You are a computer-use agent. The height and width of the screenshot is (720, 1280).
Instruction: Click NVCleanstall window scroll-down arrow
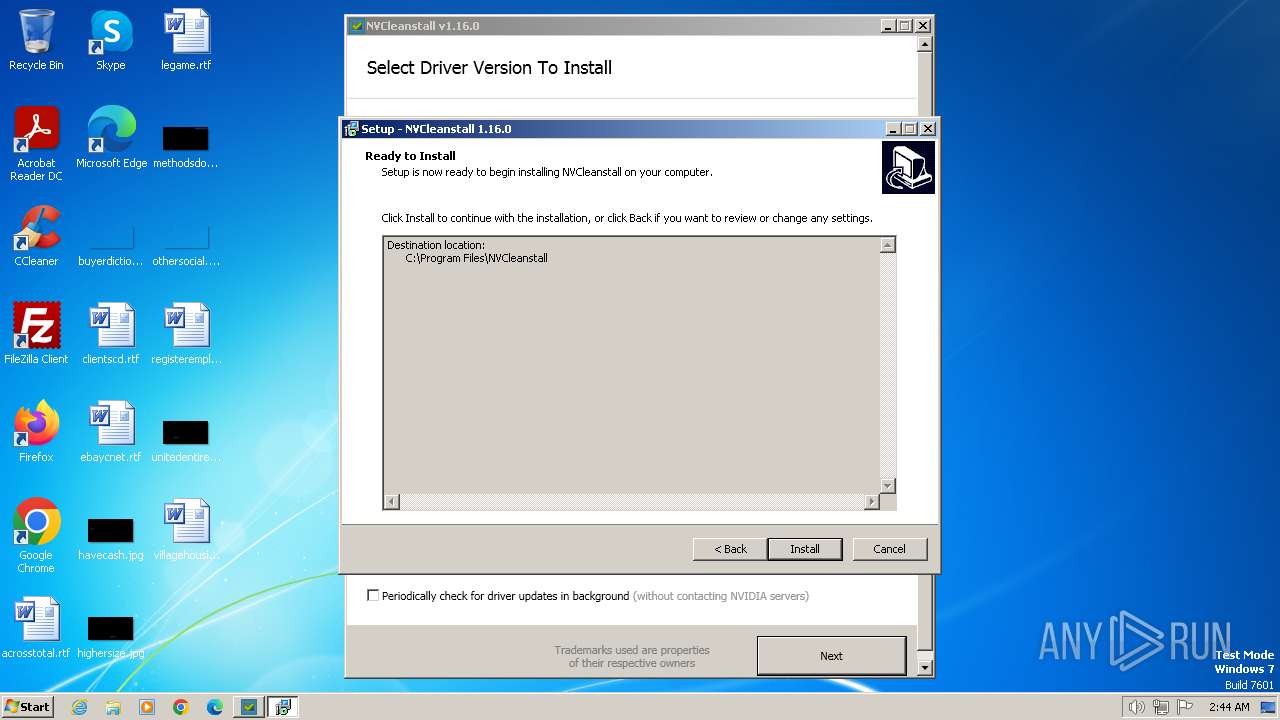[x=925, y=668]
